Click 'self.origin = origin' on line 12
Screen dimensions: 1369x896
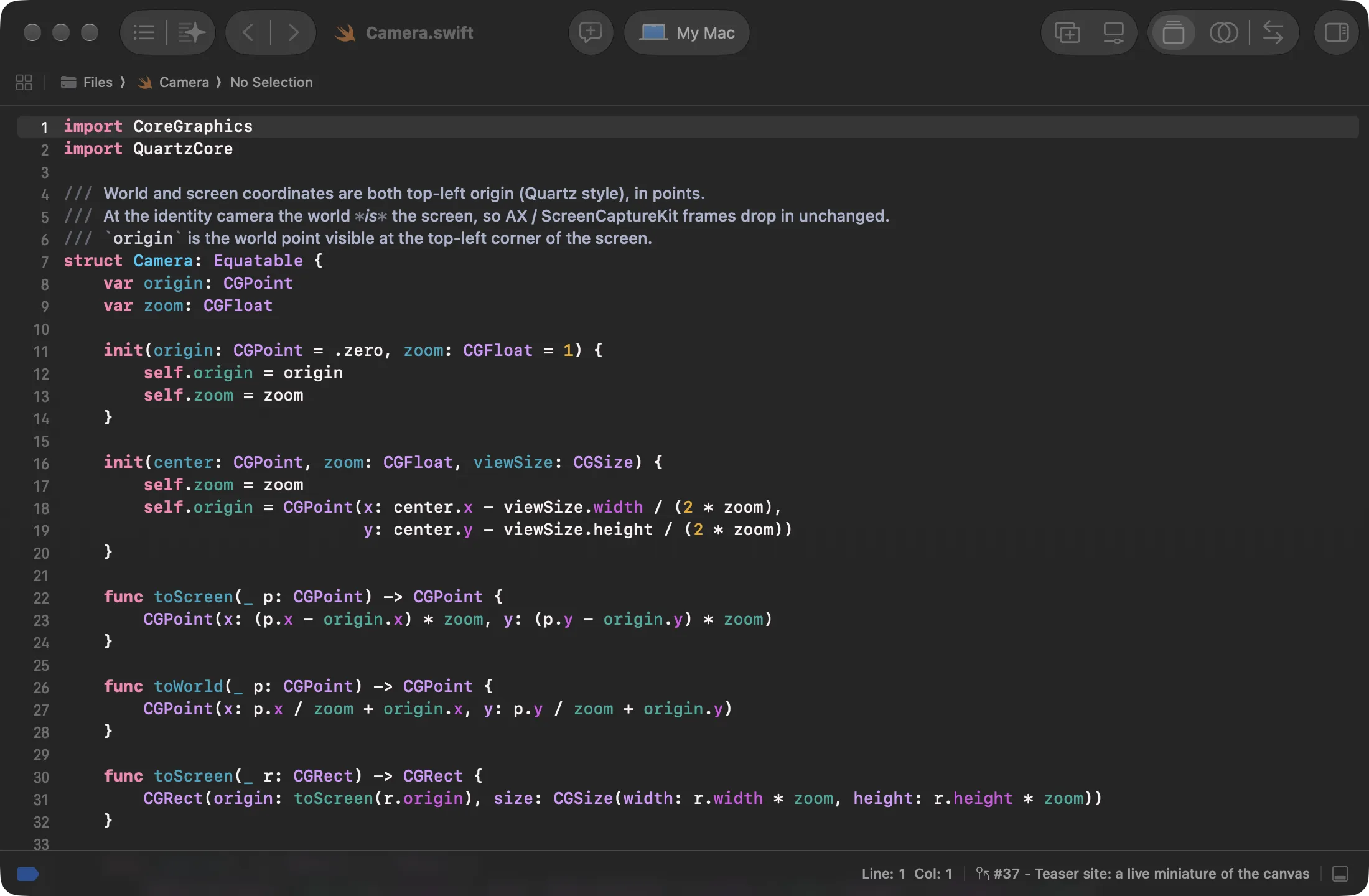tap(243, 373)
